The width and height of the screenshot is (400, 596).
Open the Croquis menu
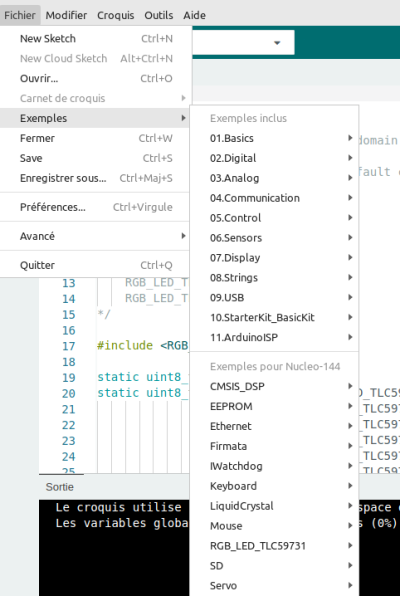(116, 15)
